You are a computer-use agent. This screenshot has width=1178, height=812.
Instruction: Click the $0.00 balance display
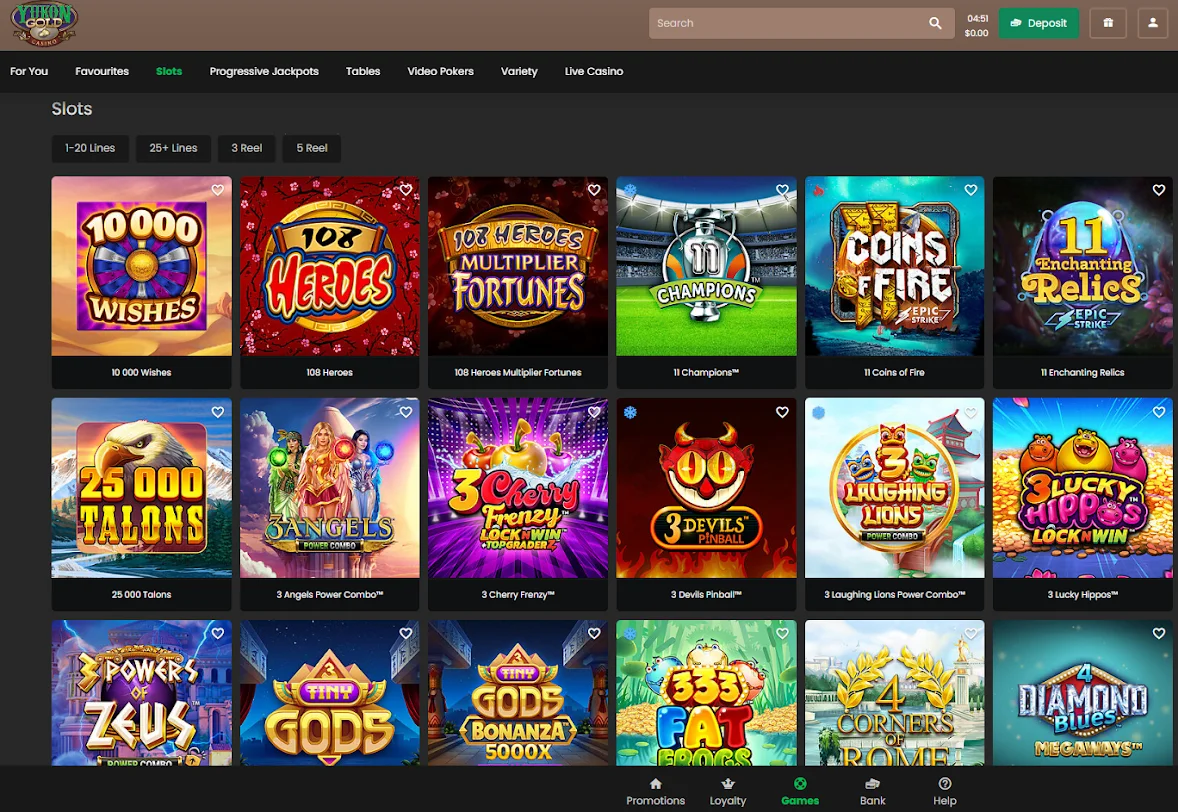click(977, 33)
